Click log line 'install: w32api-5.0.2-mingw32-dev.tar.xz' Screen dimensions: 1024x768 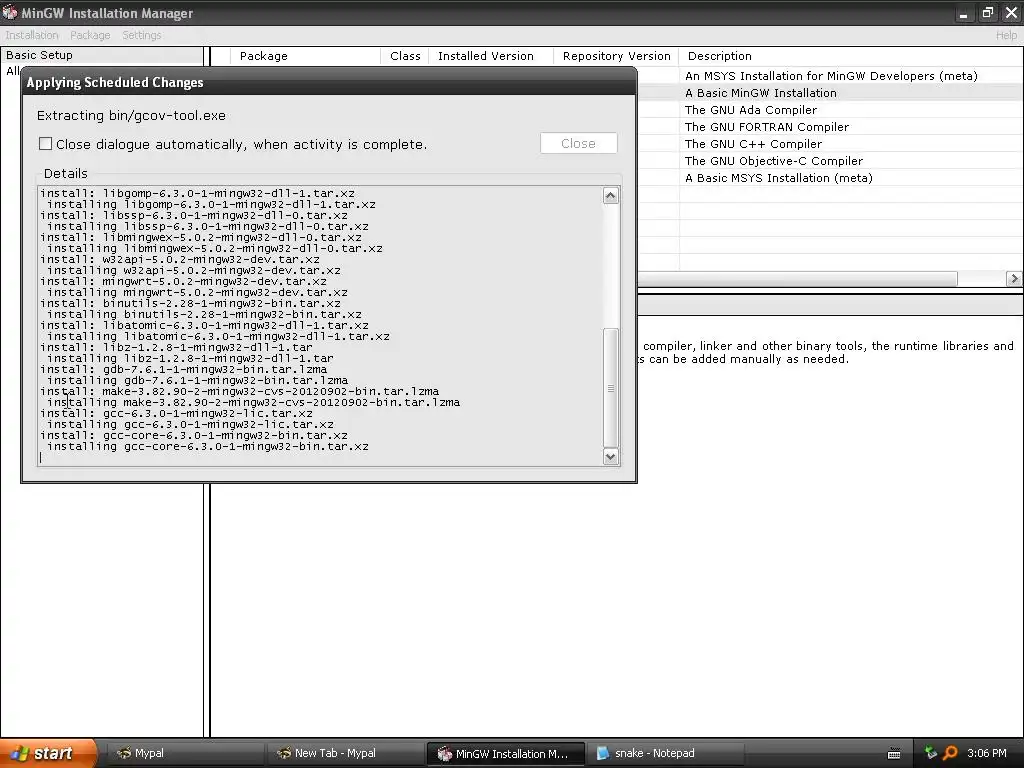coord(180,259)
